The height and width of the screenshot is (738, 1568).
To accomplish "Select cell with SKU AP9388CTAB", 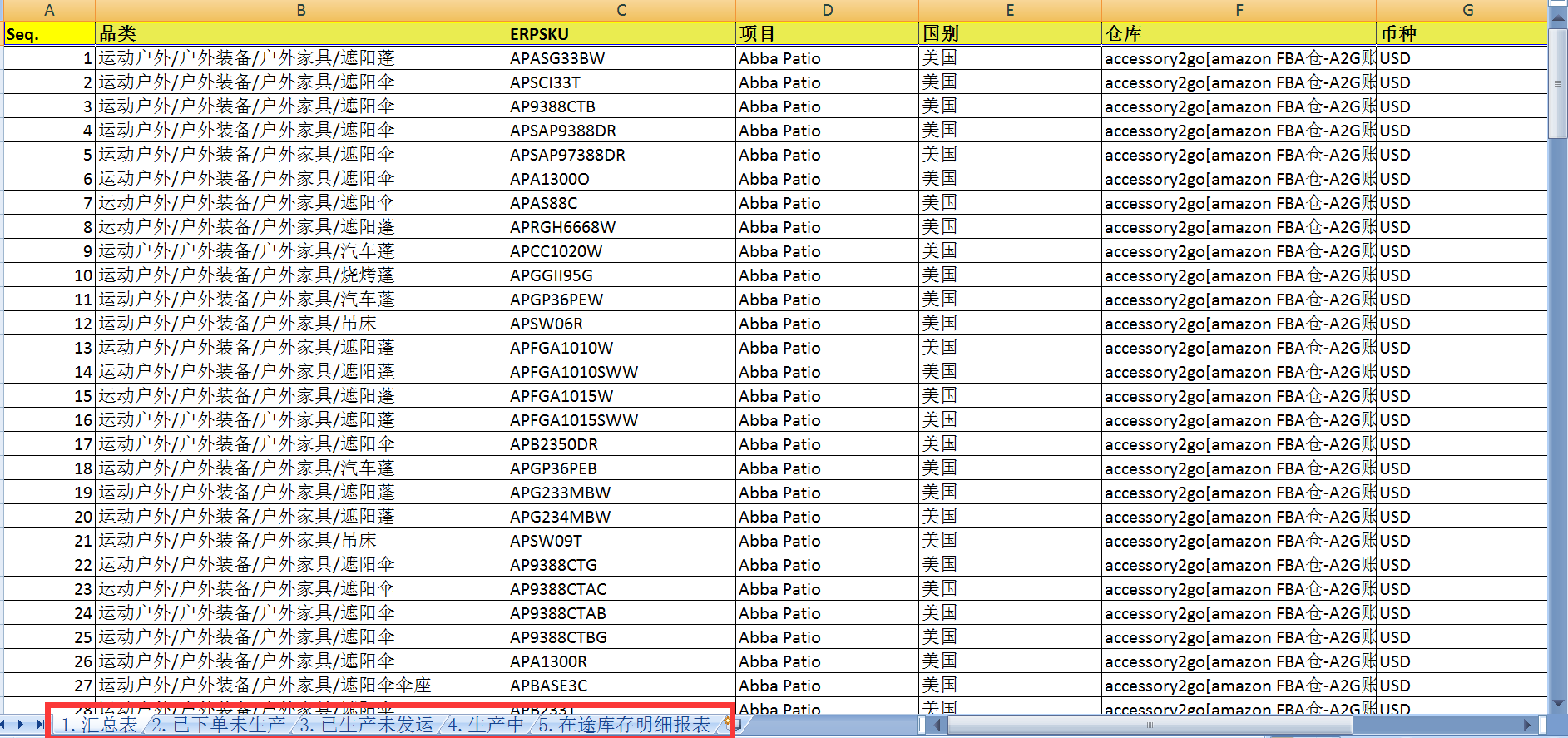I will click(621, 613).
